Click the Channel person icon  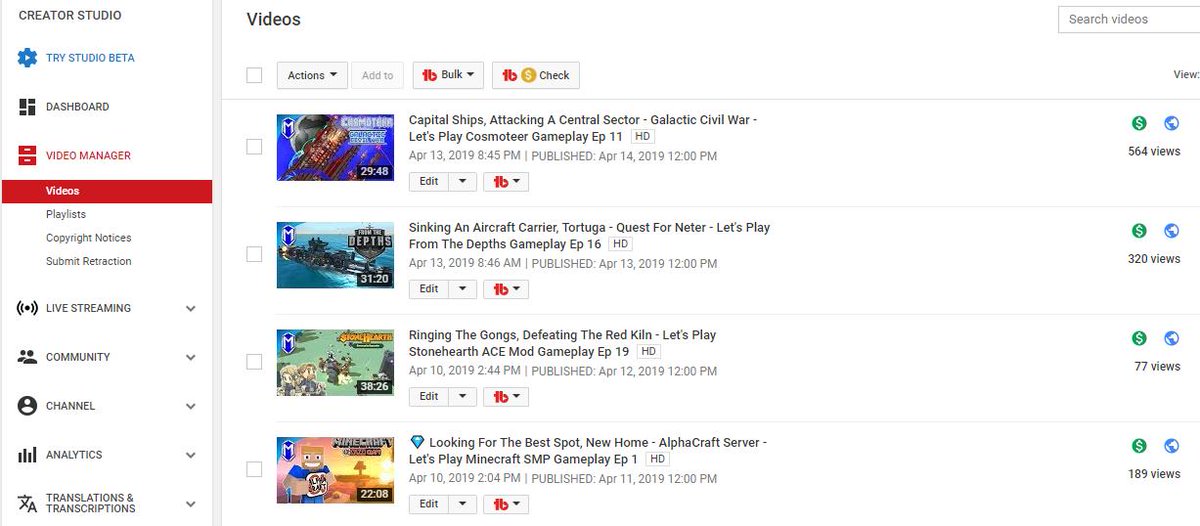28,406
